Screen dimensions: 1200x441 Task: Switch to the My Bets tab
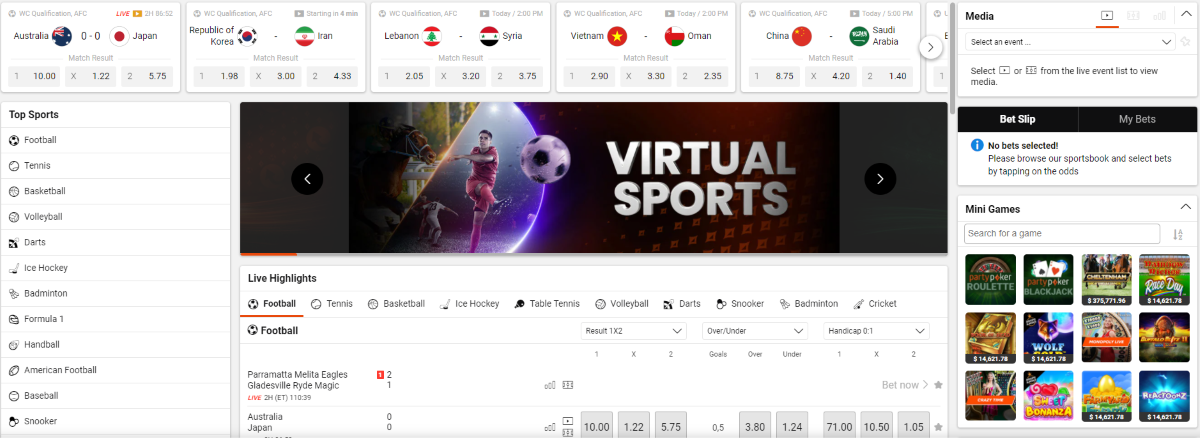click(x=1137, y=119)
